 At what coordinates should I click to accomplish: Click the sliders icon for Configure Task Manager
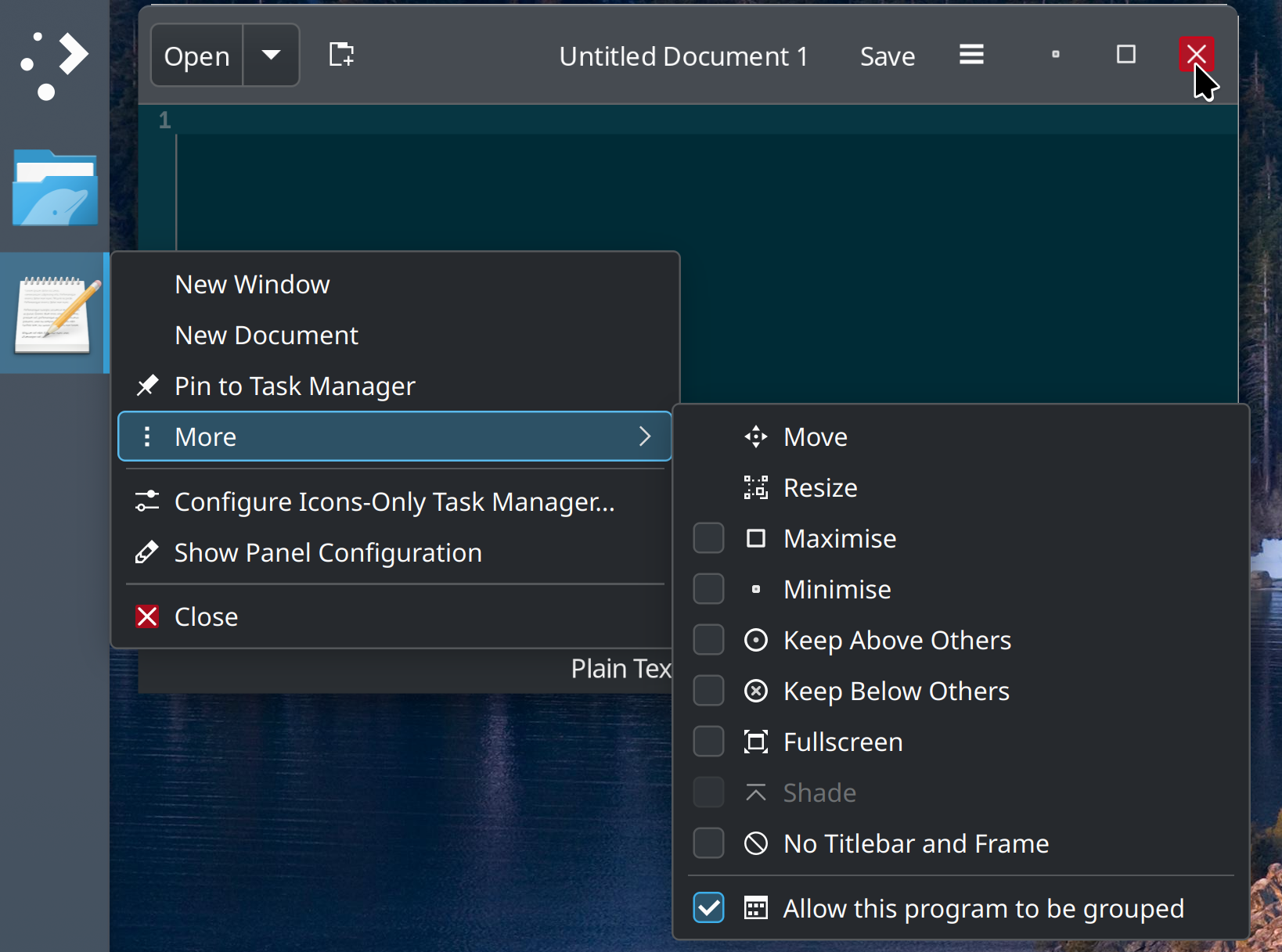coord(147,501)
